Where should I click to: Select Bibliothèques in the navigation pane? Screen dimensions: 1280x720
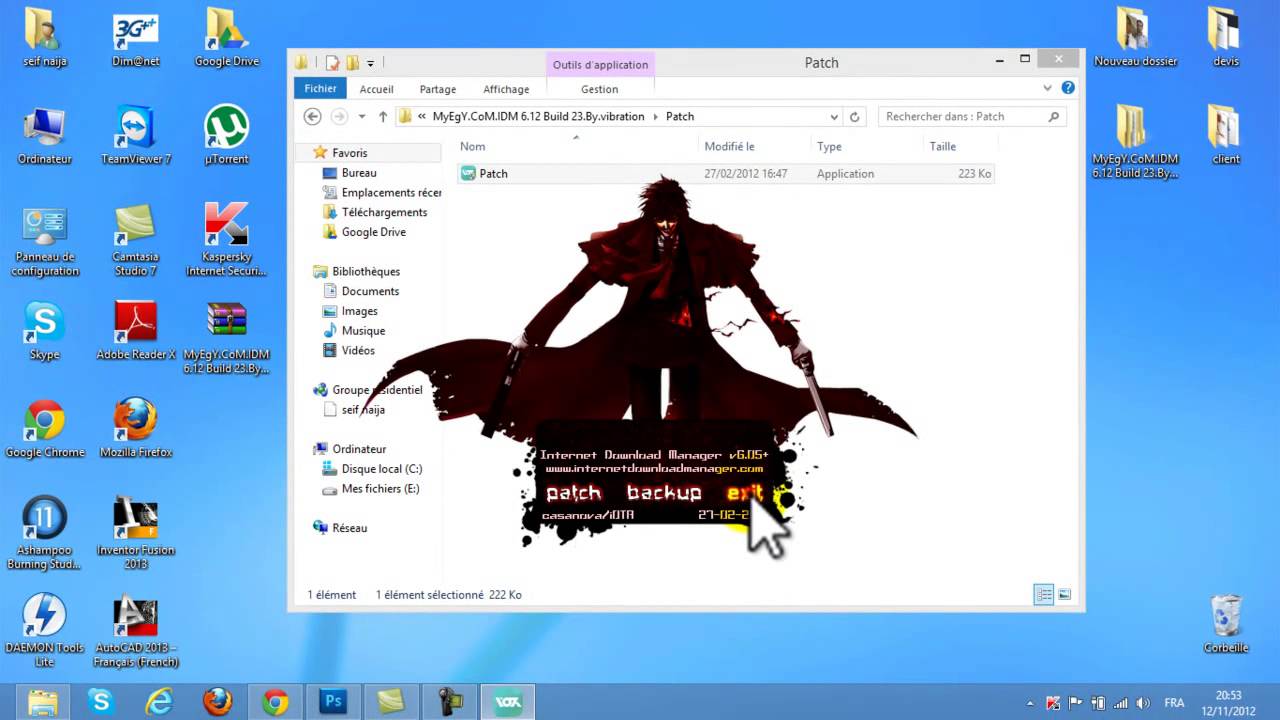point(365,271)
